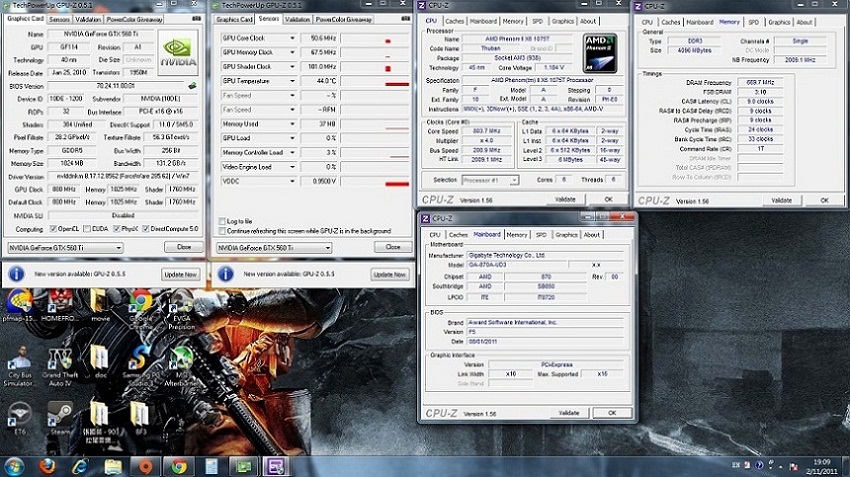850x477 pixels.
Task: Click screenshot camera icon in Graphics Card GPU-Z window
Action: (x=196, y=18)
